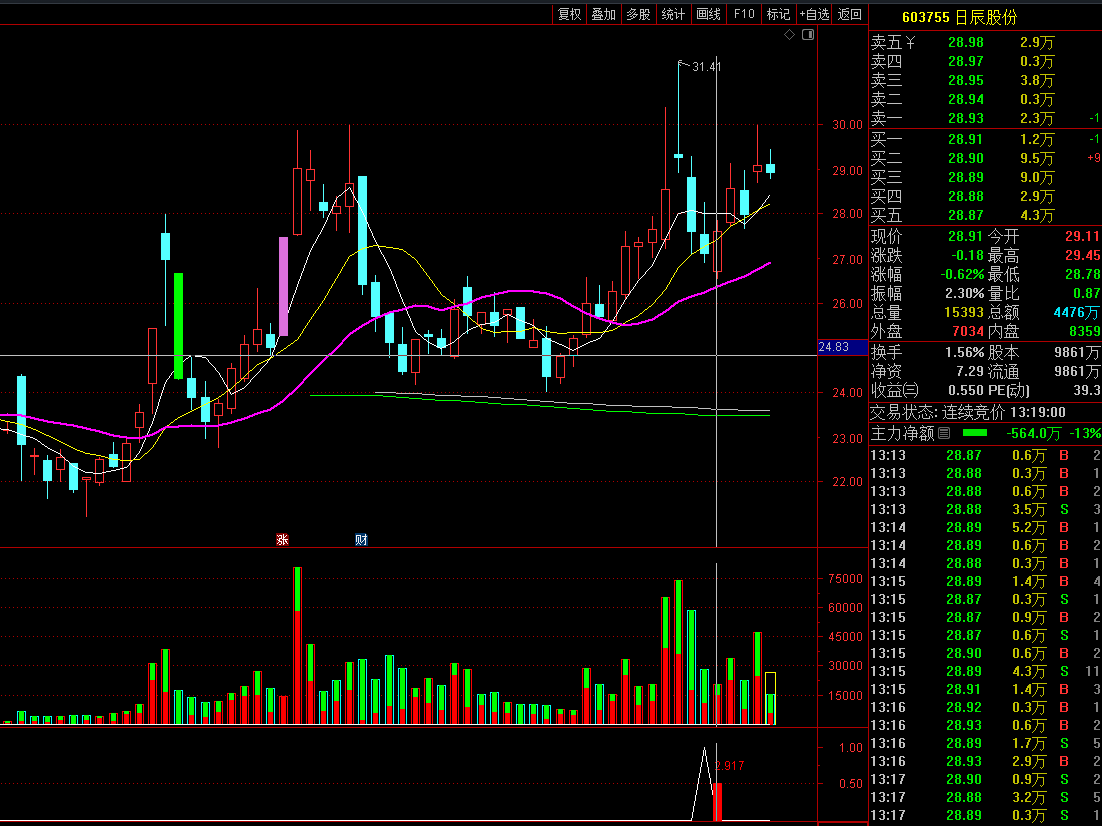This screenshot has width=1102, height=826.
Task: Select the 卖一 price 28.93
Action: [966, 119]
